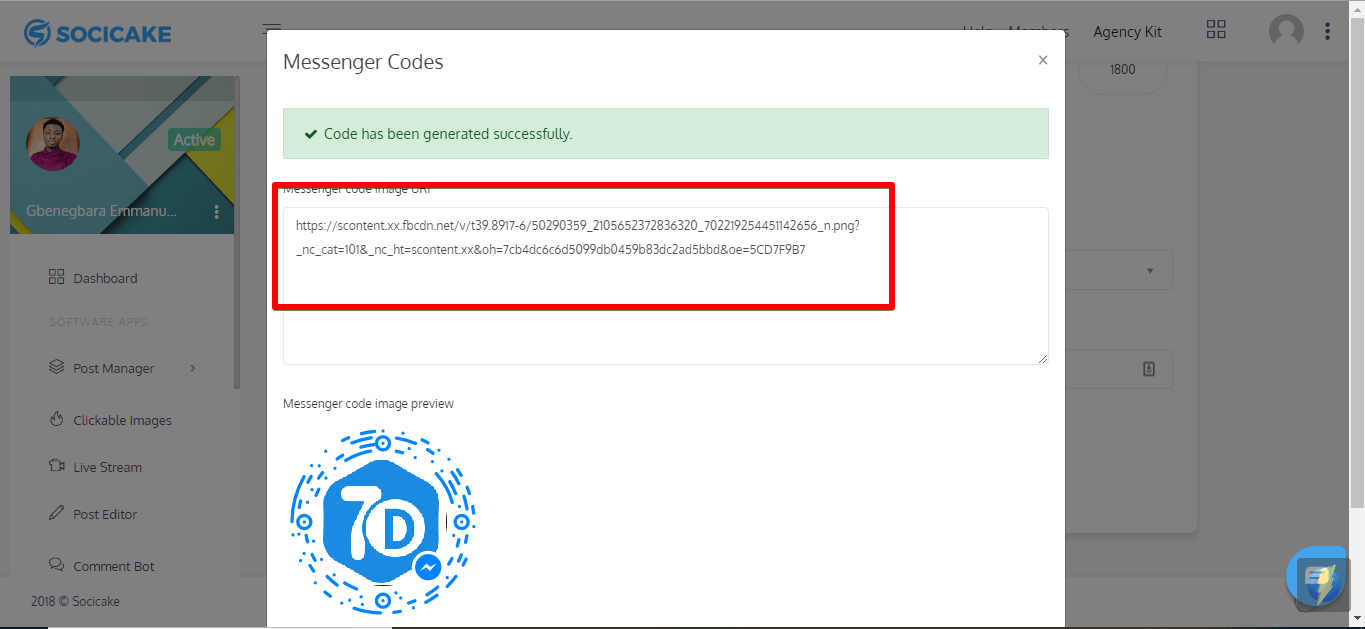Open the apps grid icon in header

(x=1216, y=30)
